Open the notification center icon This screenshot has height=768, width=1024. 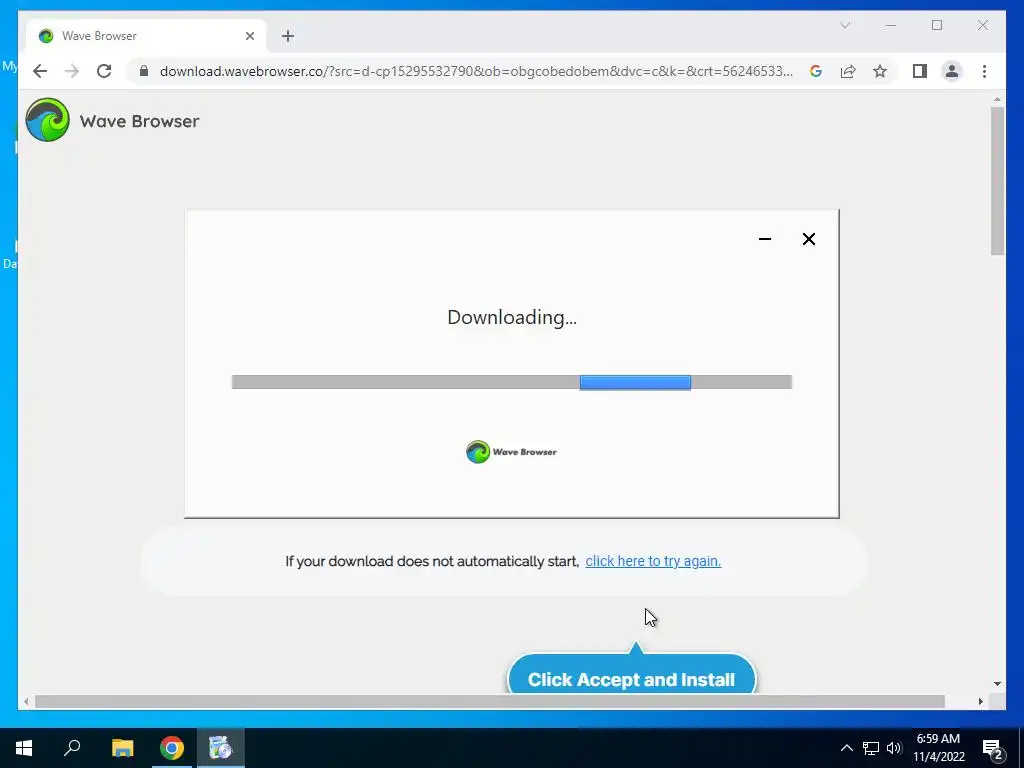click(x=993, y=748)
